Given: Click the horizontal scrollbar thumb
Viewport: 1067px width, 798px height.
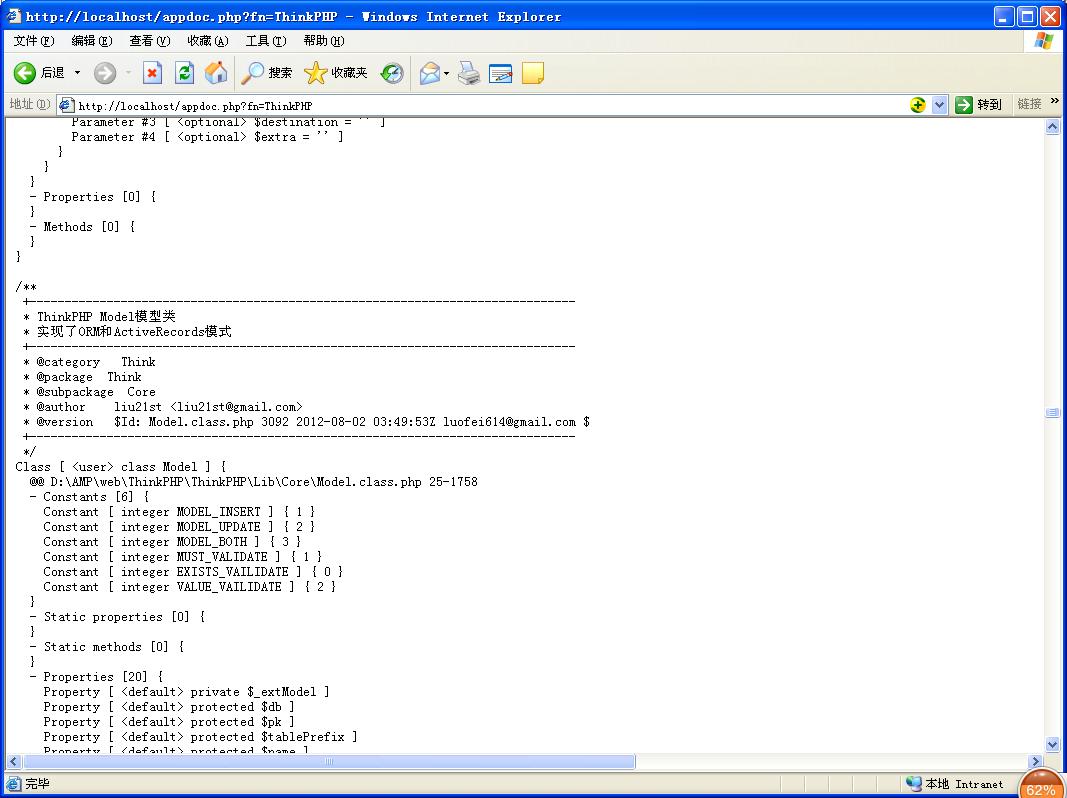Looking at the screenshot, I should [x=329, y=761].
